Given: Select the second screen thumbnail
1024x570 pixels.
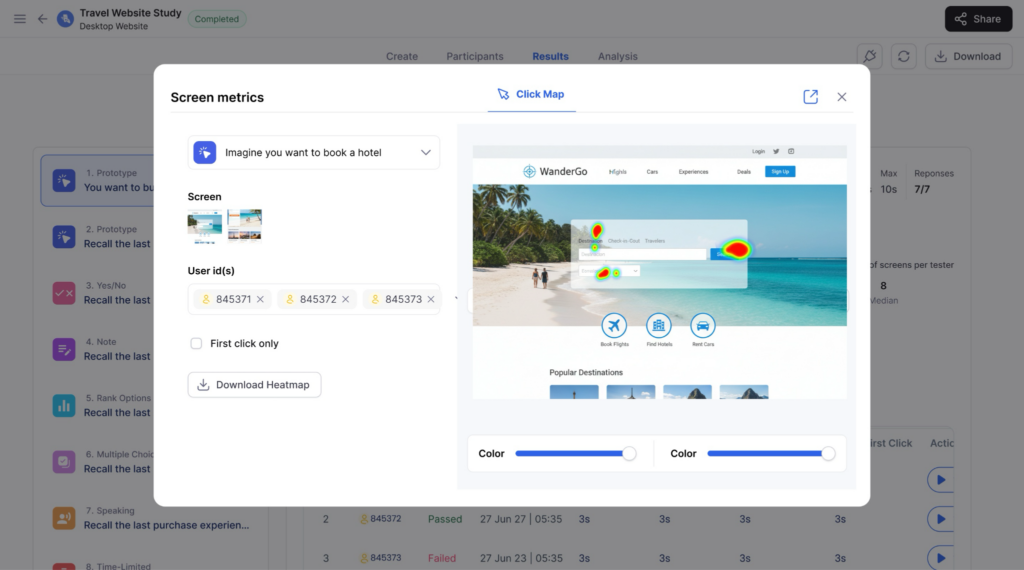Looking at the screenshot, I should point(245,226).
